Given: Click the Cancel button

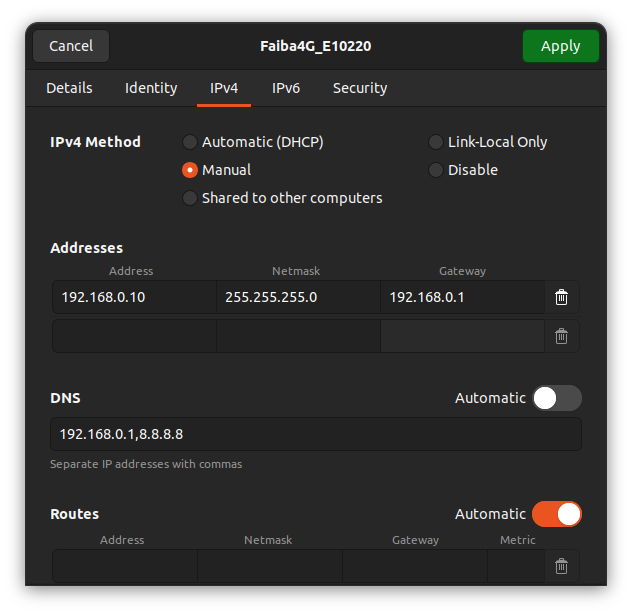Looking at the screenshot, I should pyautogui.click(x=71, y=46).
